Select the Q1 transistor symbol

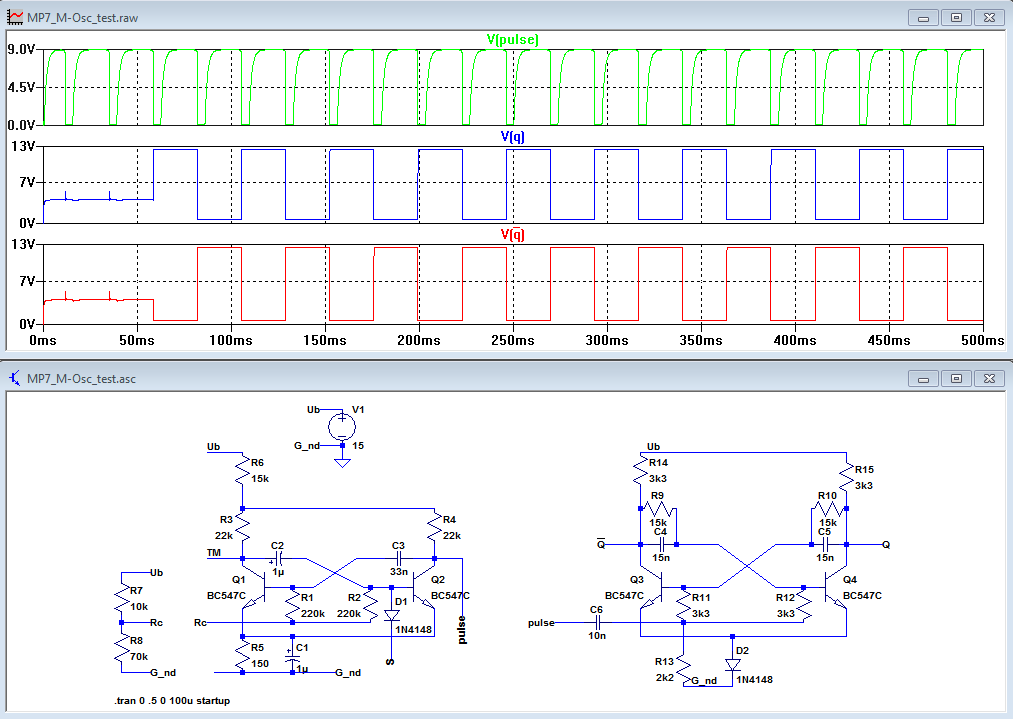pyautogui.click(x=256, y=588)
